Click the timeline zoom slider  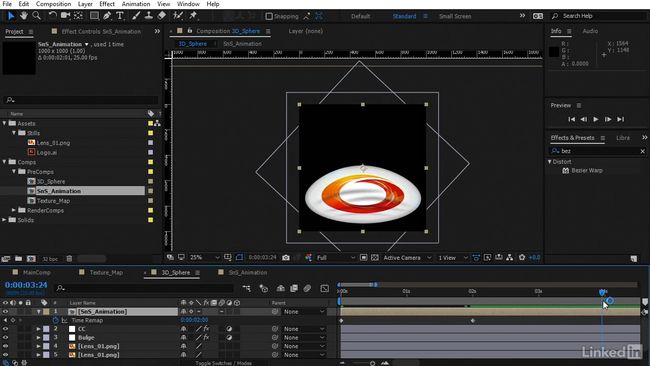click(372, 363)
